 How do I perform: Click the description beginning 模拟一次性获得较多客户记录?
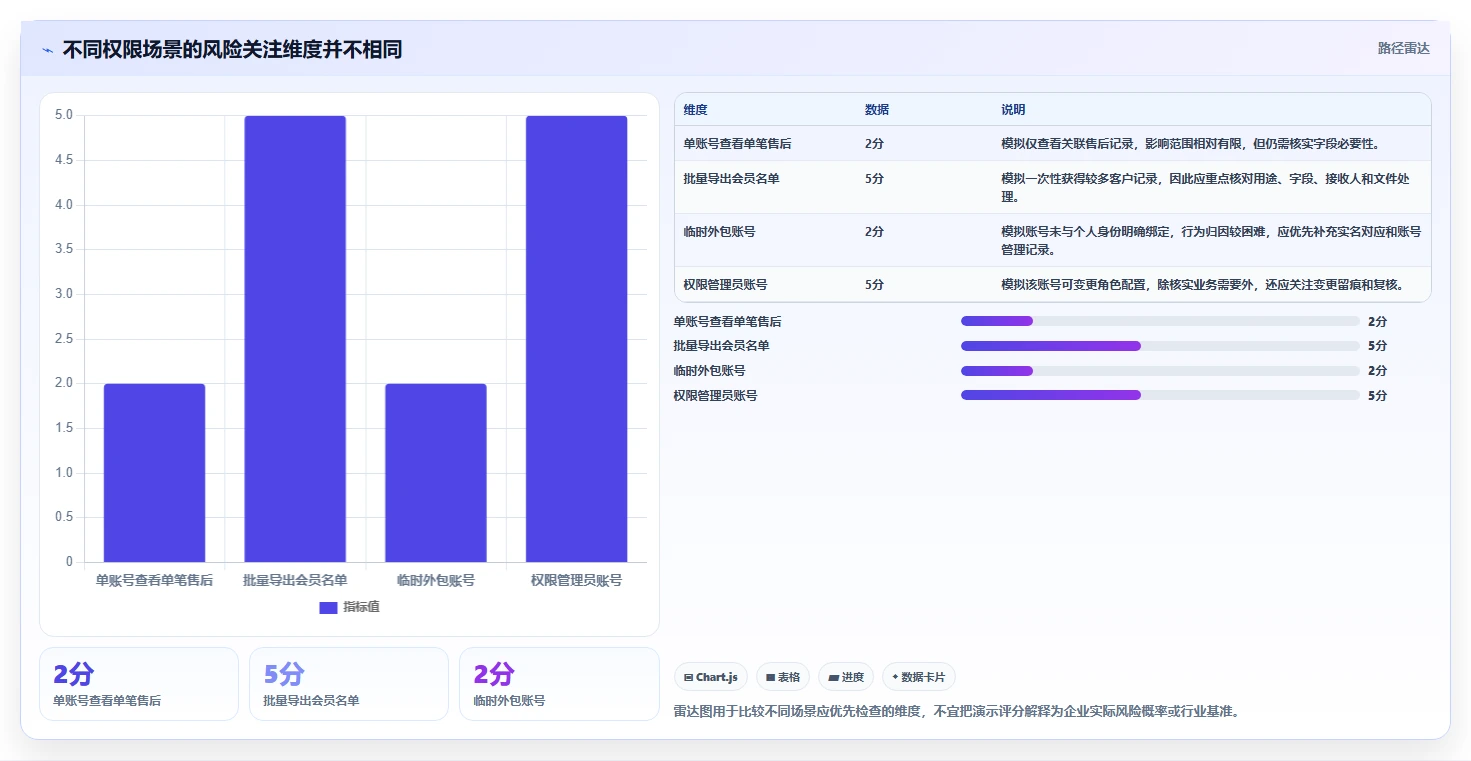[x=1206, y=187]
